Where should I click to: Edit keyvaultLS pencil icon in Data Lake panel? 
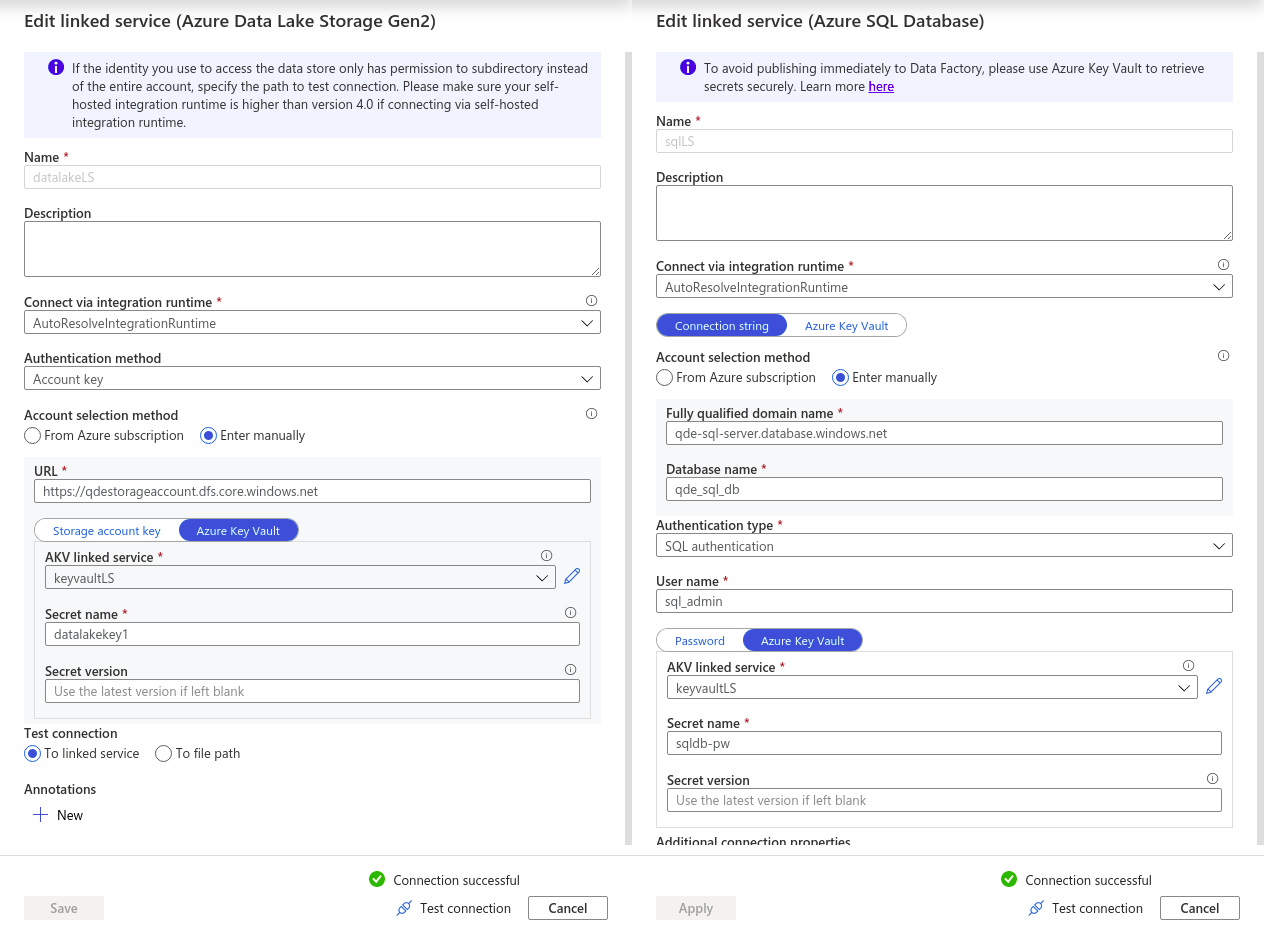pyautogui.click(x=572, y=577)
